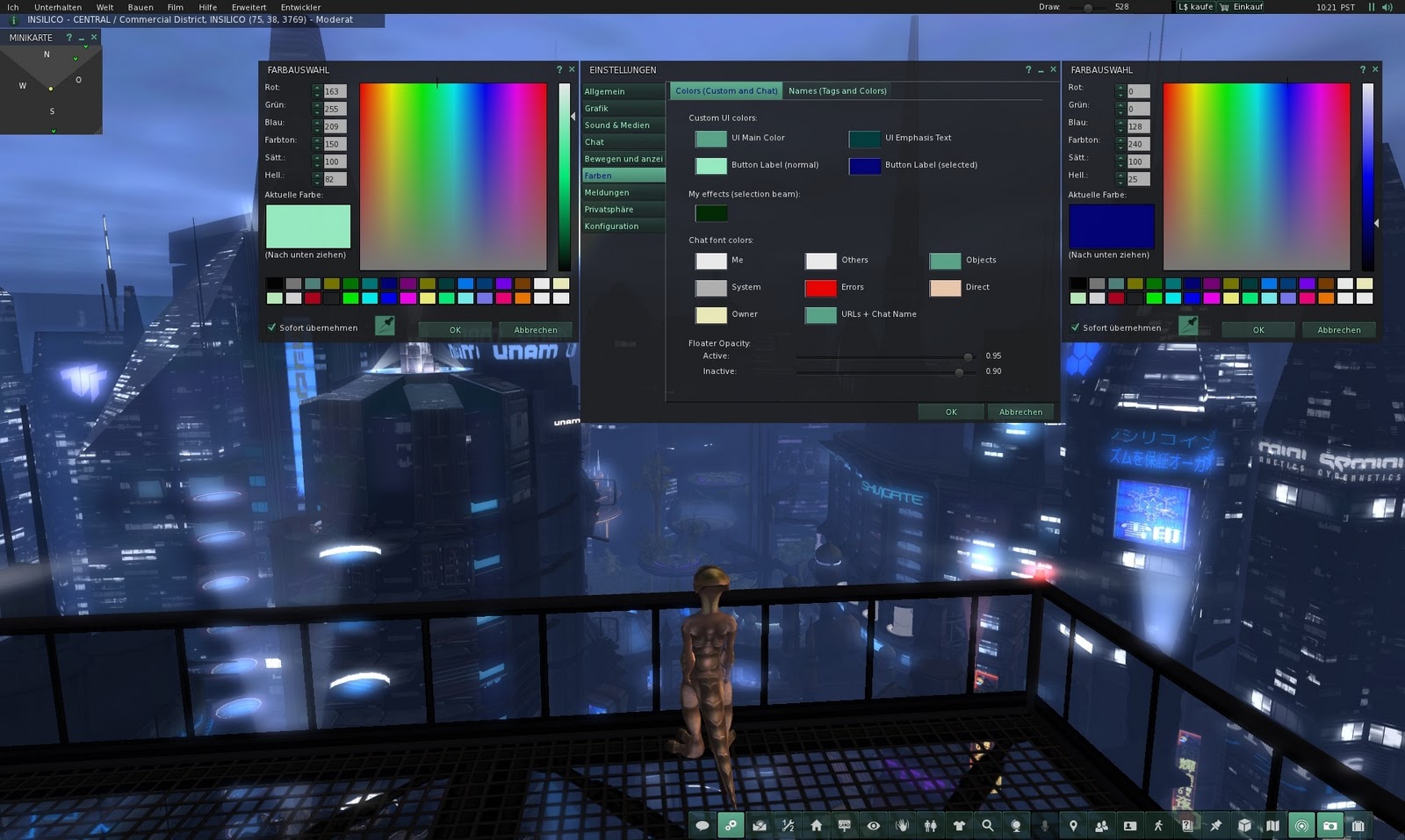Change the 'Errors' chat font color swatch
Screen dimensions: 1405x840
click(x=819, y=287)
